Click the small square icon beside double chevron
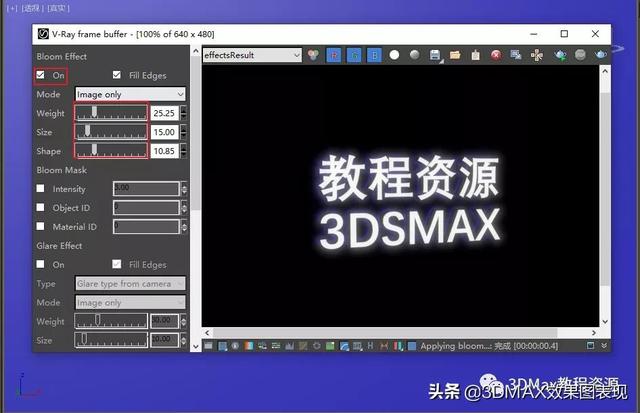The width and height of the screenshot is (640, 413). [x=590, y=346]
